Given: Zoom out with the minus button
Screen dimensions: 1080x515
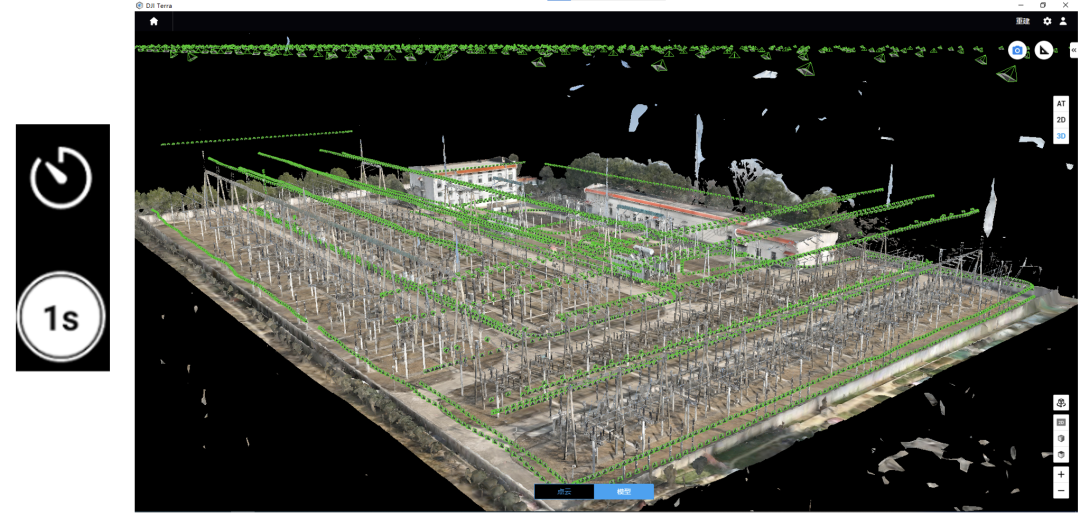Looking at the screenshot, I should [x=1061, y=491].
